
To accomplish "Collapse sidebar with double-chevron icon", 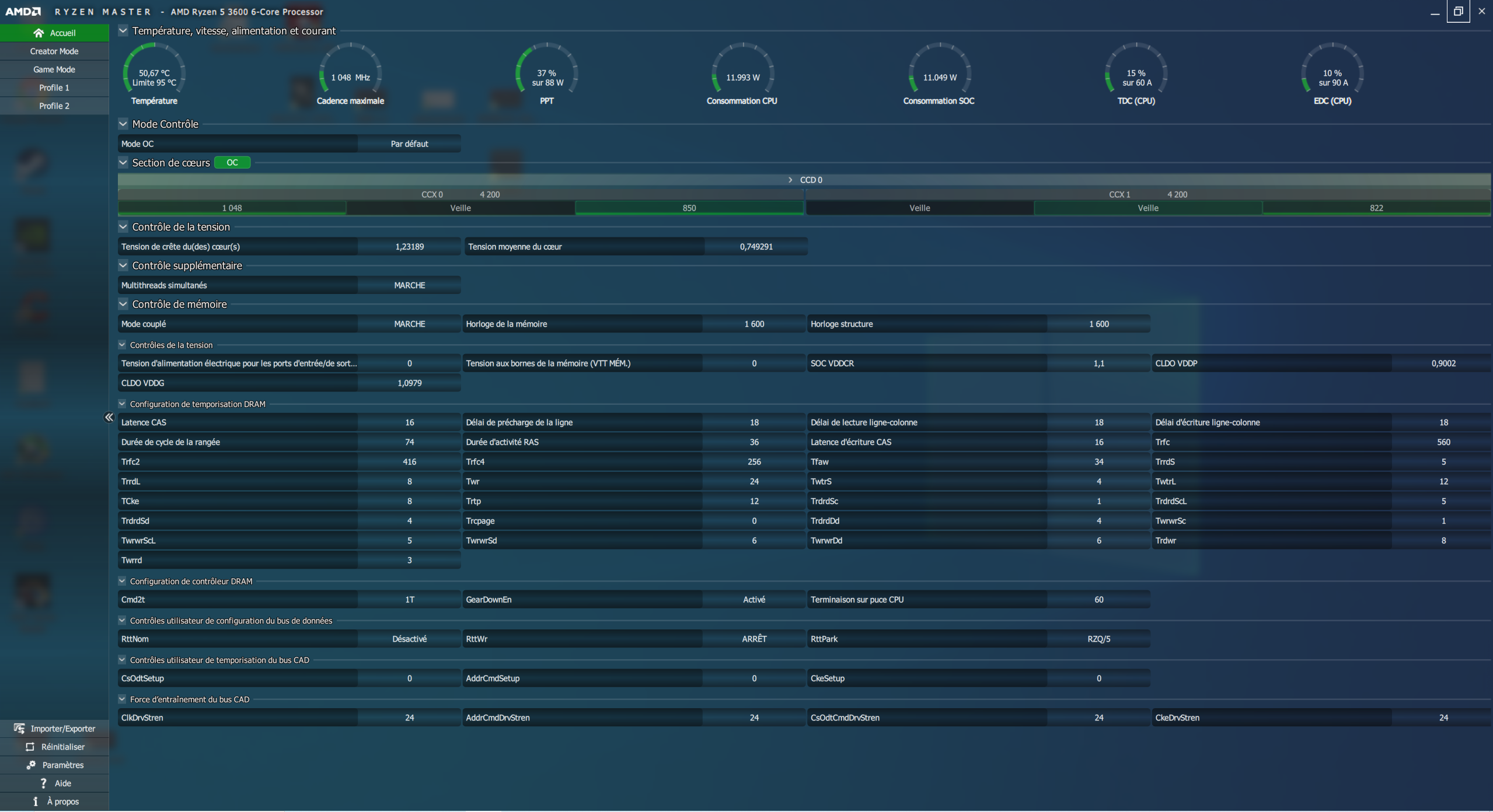I will pyautogui.click(x=109, y=417).
